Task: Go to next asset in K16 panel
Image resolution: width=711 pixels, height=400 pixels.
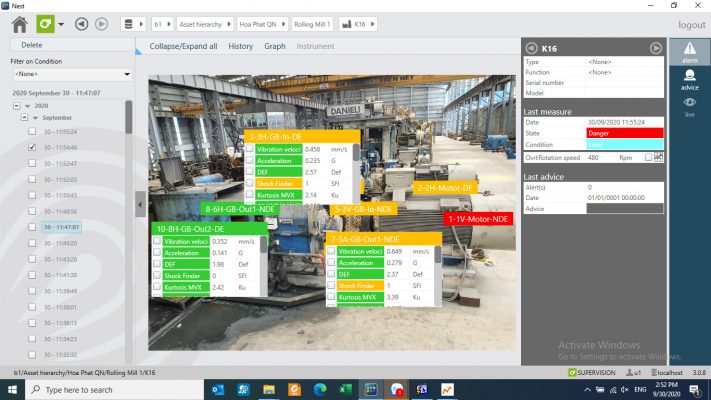Action: [x=656, y=48]
